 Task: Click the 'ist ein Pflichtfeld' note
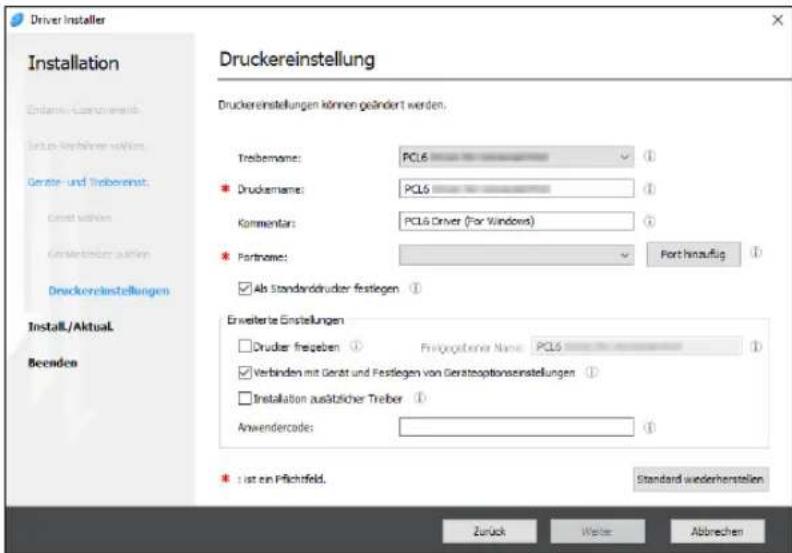coord(282,479)
